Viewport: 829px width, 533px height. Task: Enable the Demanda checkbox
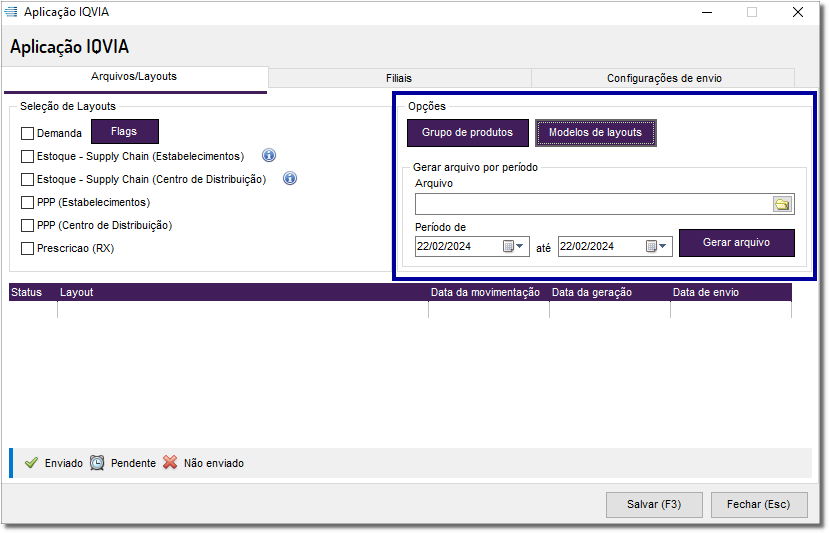pyautogui.click(x=27, y=133)
